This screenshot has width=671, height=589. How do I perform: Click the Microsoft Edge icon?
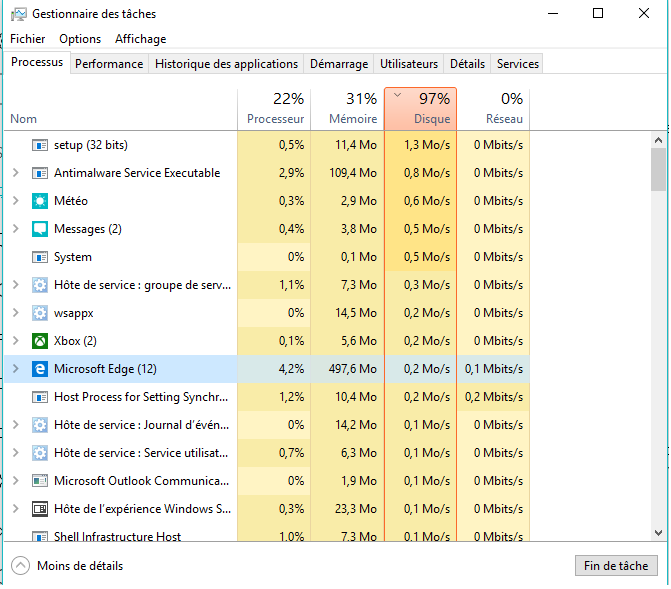coord(40,369)
